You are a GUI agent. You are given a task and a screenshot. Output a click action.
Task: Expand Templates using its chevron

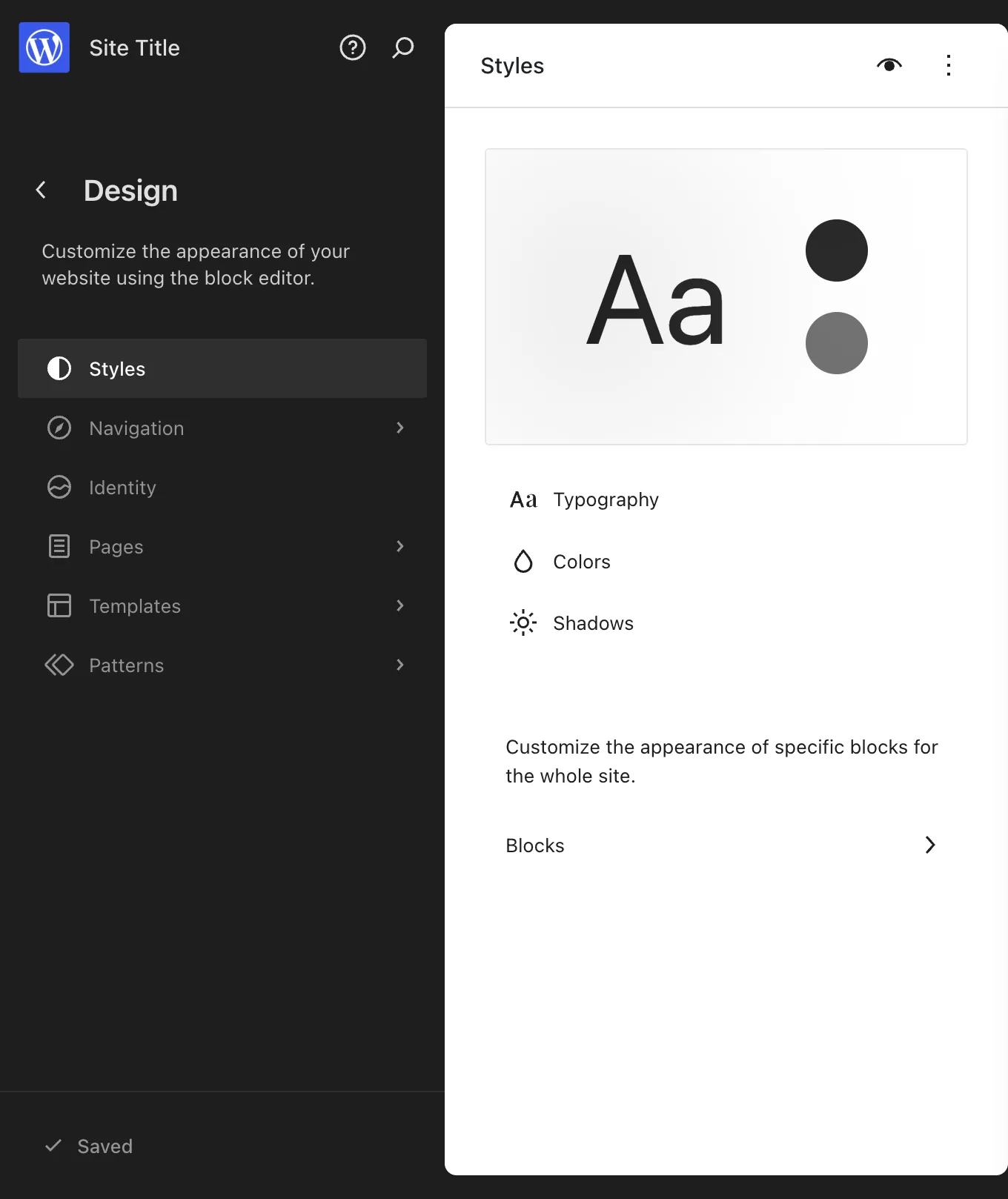(400, 605)
